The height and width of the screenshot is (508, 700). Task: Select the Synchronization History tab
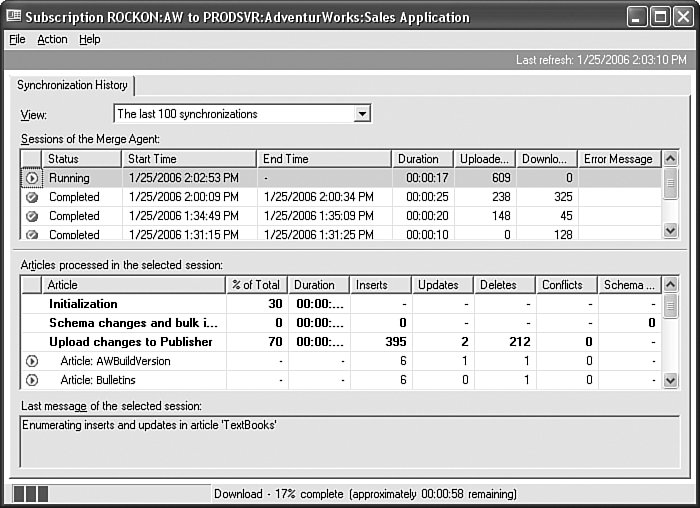tap(72, 85)
